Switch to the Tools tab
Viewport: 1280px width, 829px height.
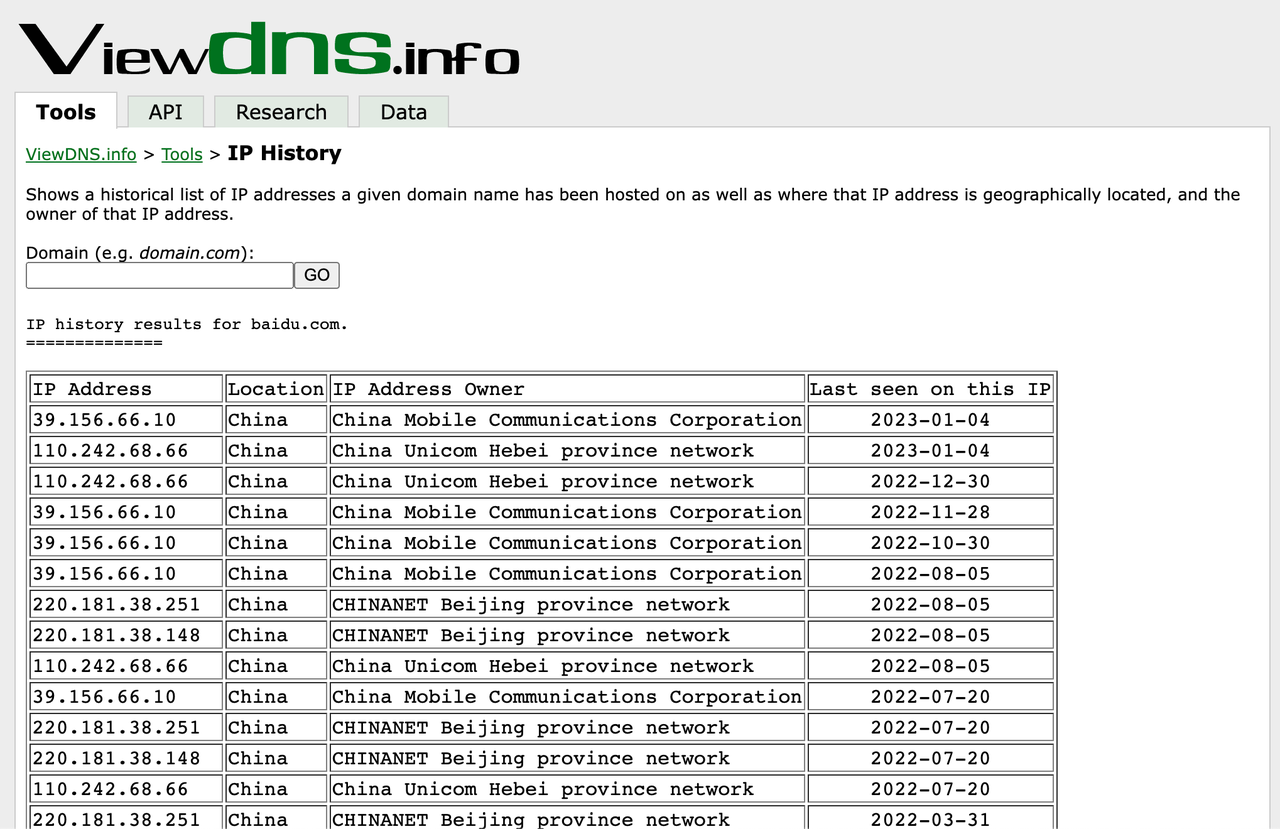[x=66, y=111]
